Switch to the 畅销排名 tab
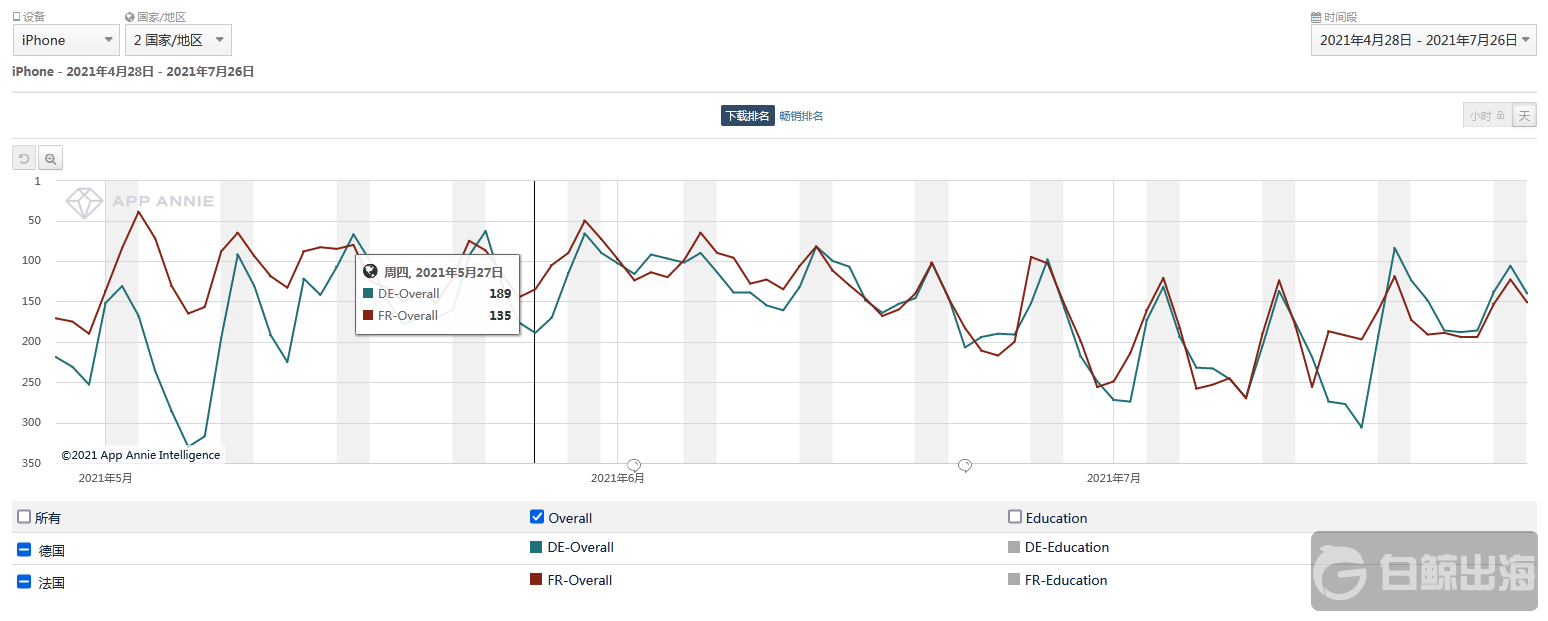 click(801, 116)
